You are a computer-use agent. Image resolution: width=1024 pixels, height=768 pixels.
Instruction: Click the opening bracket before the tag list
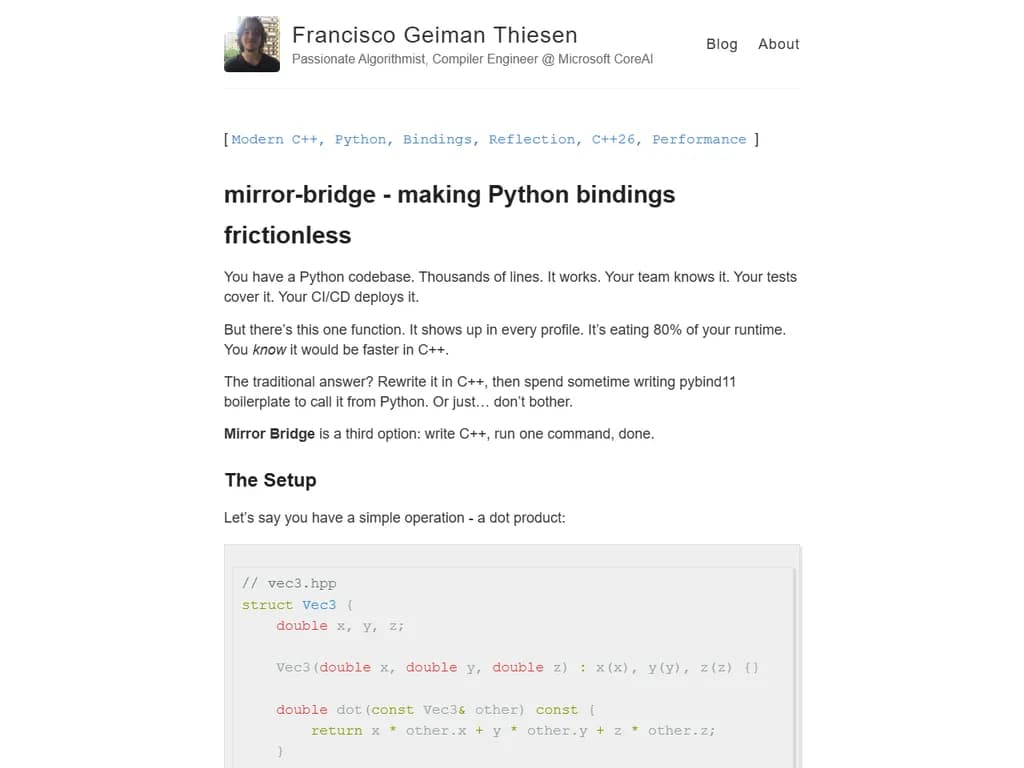click(x=226, y=139)
